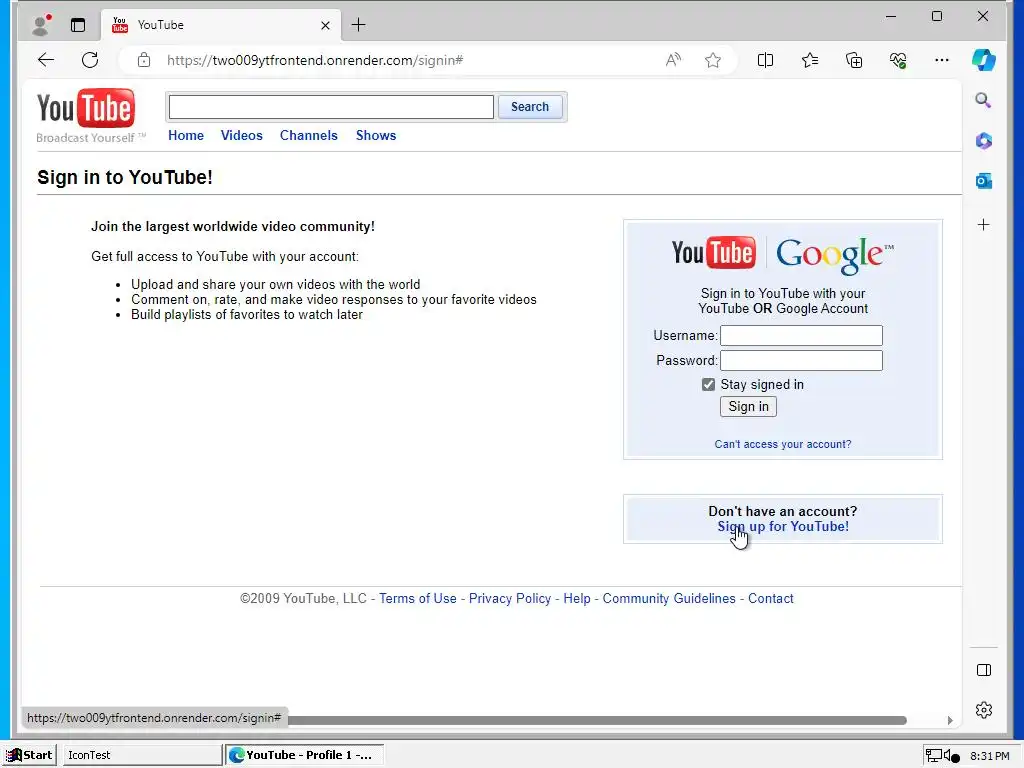Viewport: 1024px width, 768px height.
Task: Click the 8:31 PM clock
Action: [989, 756]
